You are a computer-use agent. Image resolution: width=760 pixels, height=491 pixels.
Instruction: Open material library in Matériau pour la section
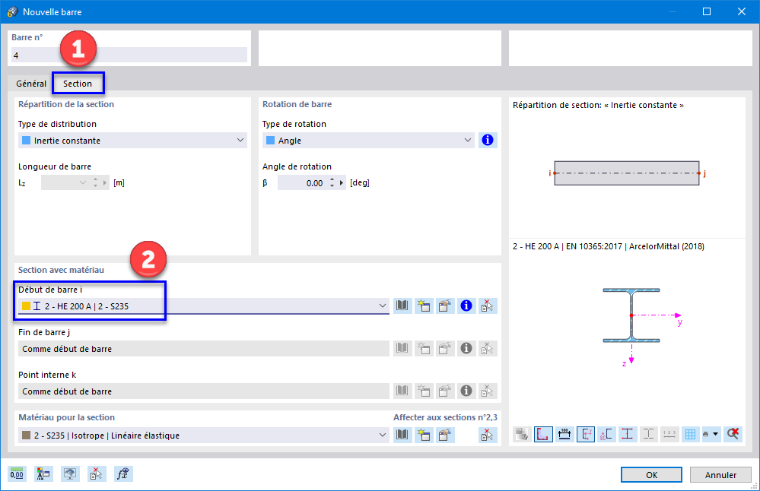tap(402, 435)
